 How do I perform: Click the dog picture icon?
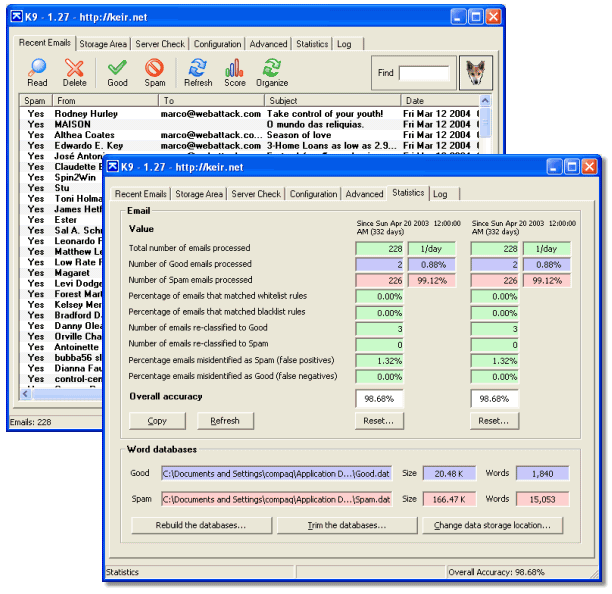(475, 73)
